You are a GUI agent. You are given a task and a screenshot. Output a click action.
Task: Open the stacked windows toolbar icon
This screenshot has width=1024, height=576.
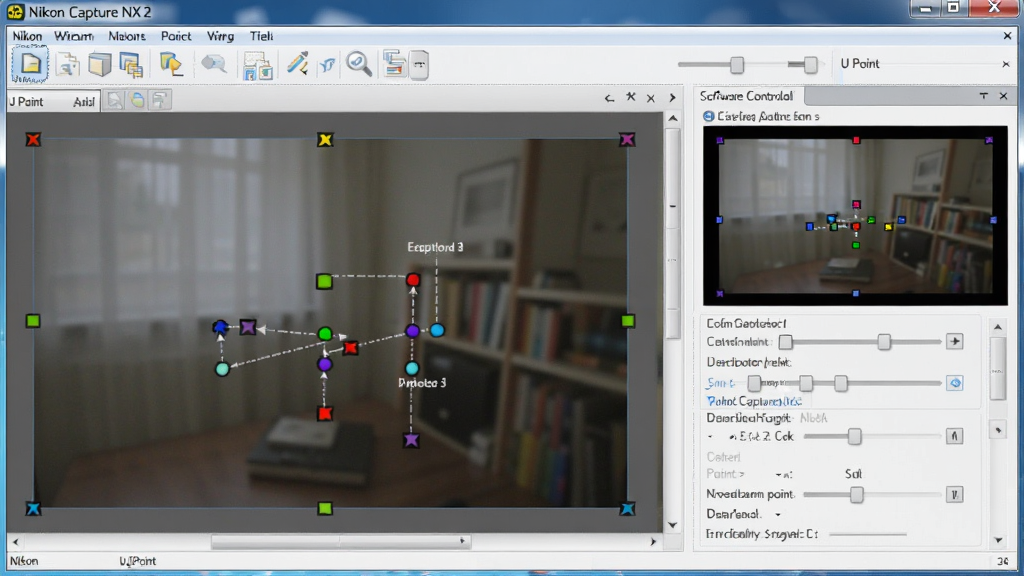click(x=131, y=65)
